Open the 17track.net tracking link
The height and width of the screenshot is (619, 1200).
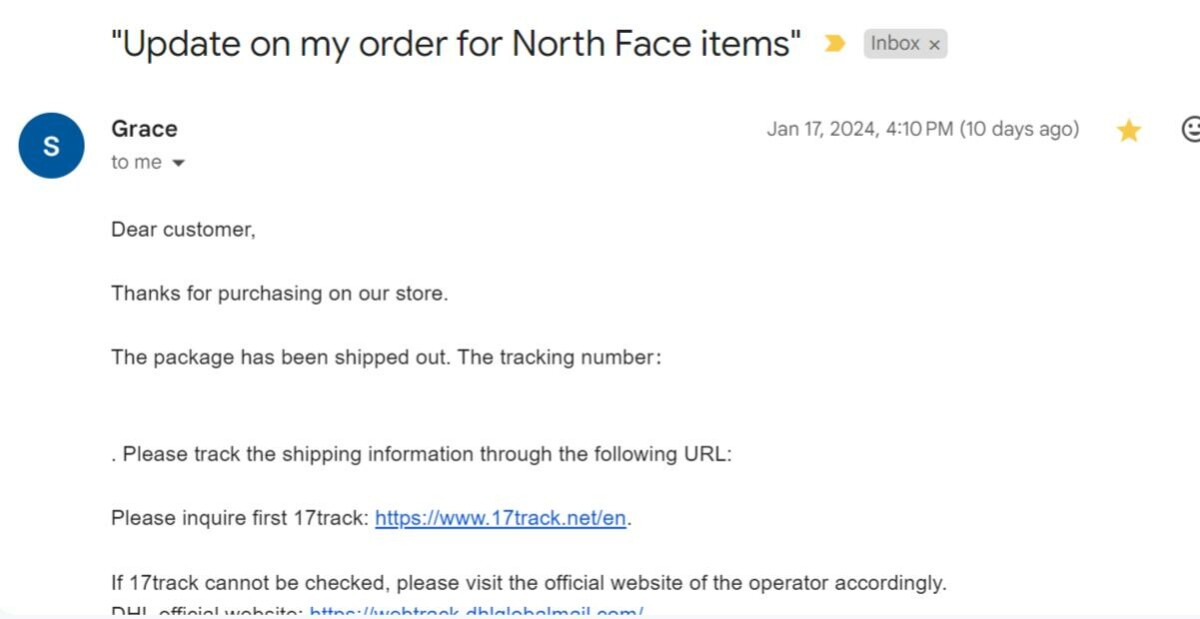point(500,518)
